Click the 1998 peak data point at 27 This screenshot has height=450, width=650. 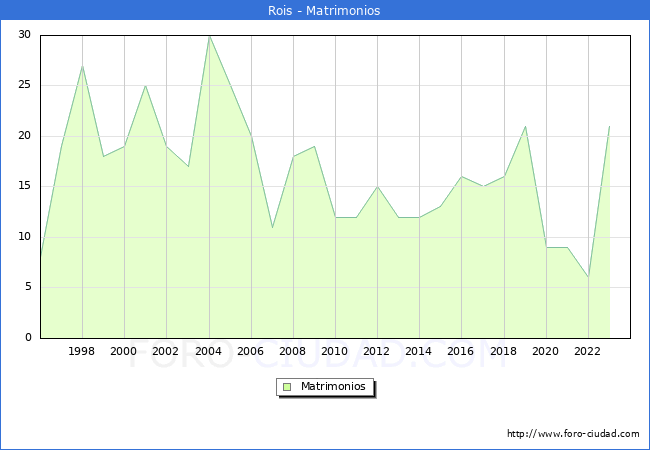tap(82, 66)
